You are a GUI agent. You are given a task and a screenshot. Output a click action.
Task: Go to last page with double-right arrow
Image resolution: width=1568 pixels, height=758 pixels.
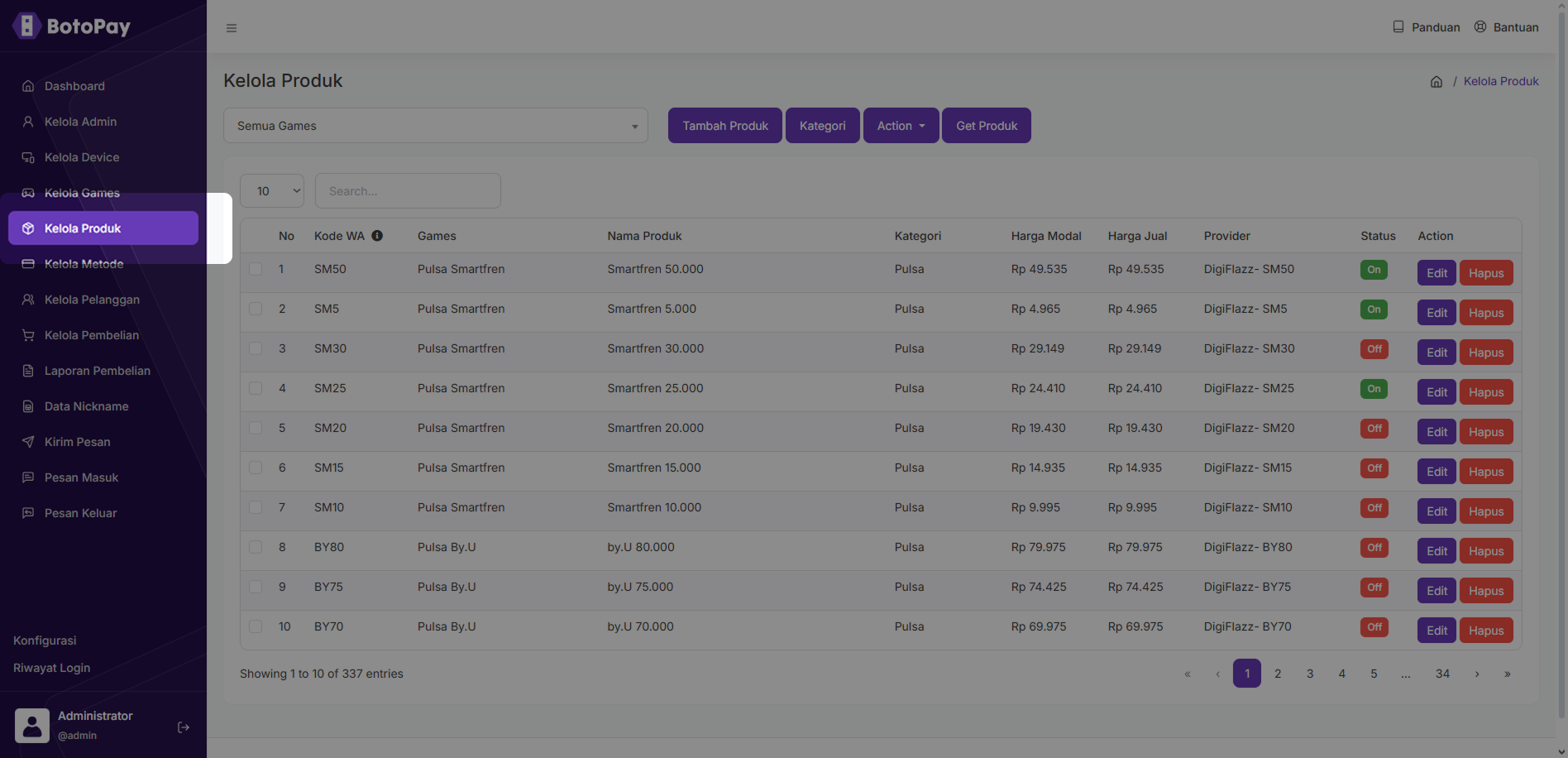[x=1508, y=674]
